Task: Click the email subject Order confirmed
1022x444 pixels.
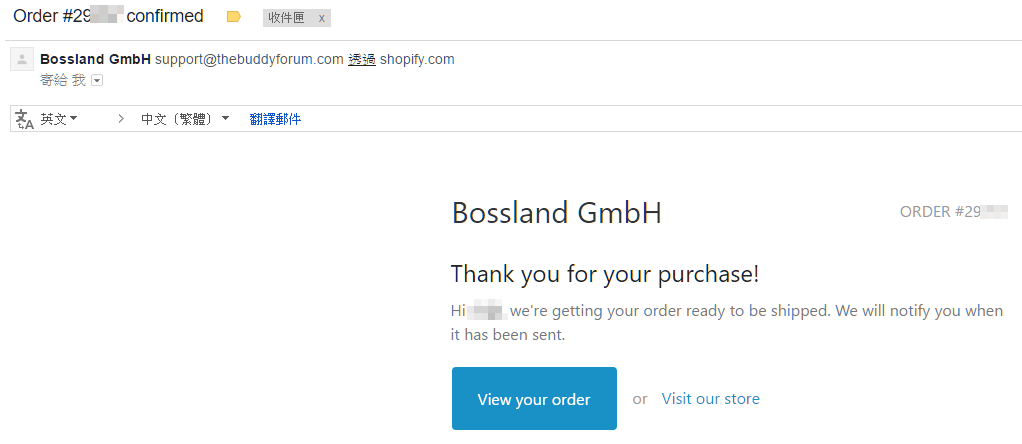Action: pos(108,16)
